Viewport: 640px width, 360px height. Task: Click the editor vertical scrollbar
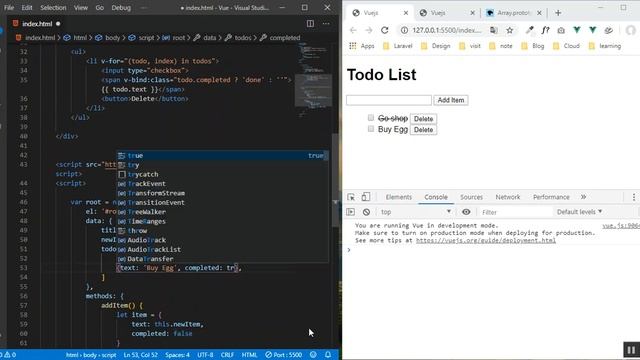pos(336,180)
